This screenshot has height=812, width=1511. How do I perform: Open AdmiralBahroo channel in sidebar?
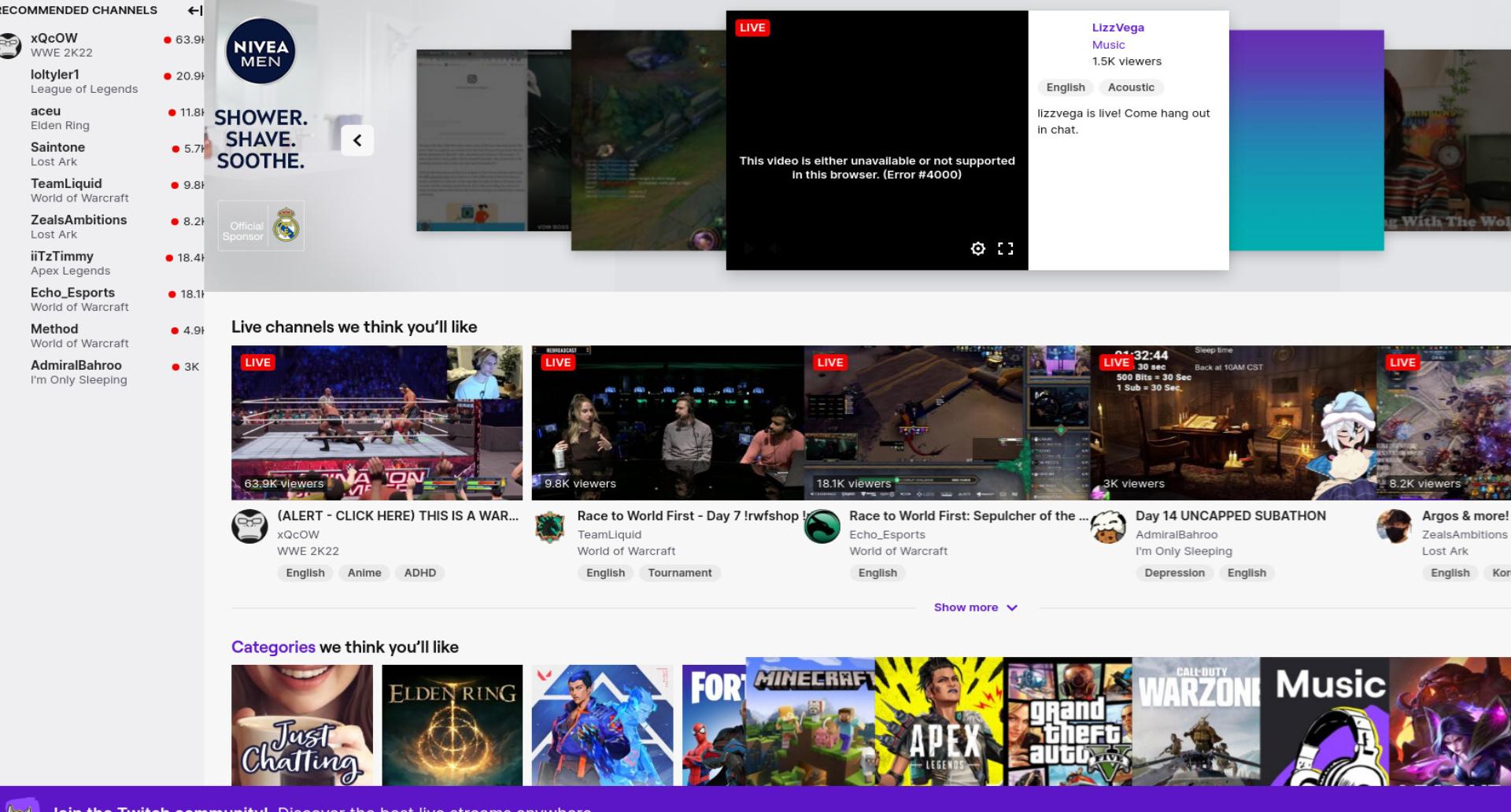point(102,371)
